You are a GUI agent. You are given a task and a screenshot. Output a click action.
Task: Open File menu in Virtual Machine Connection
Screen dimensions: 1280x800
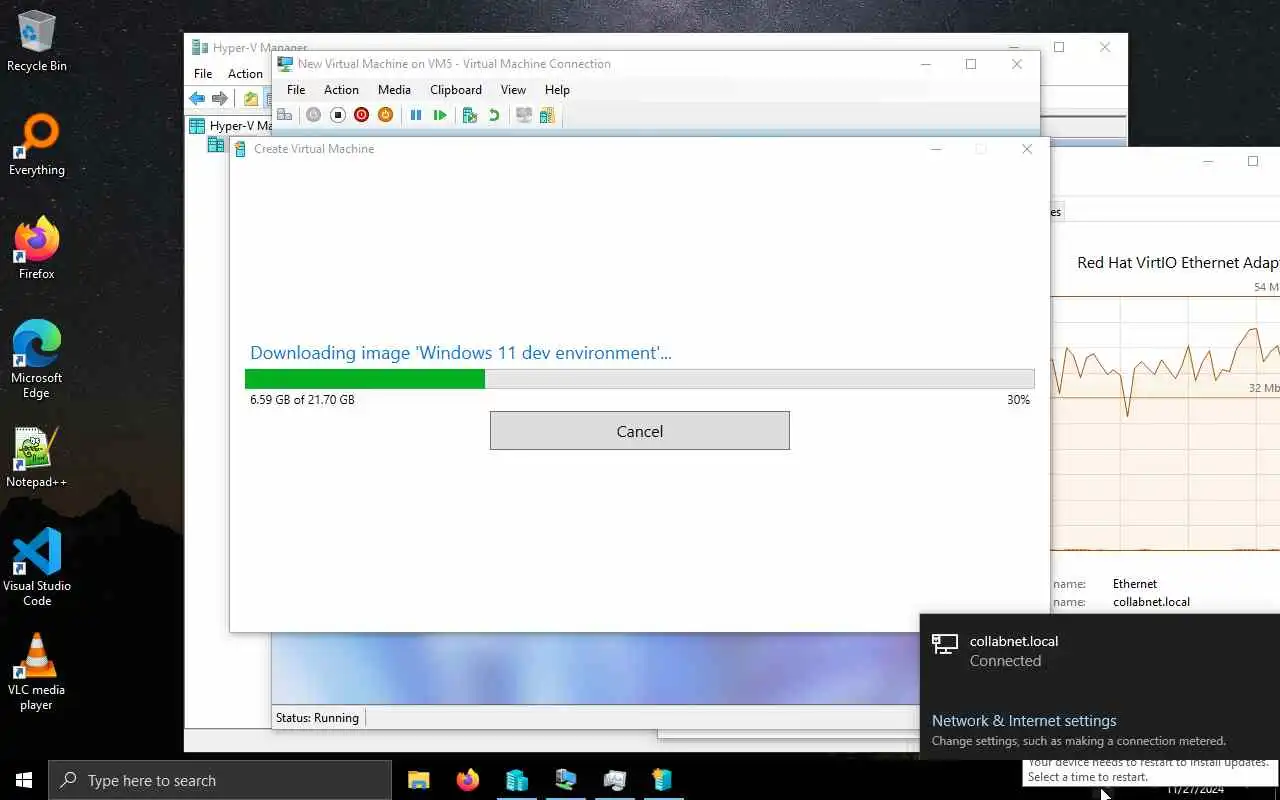click(x=296, y=89)
